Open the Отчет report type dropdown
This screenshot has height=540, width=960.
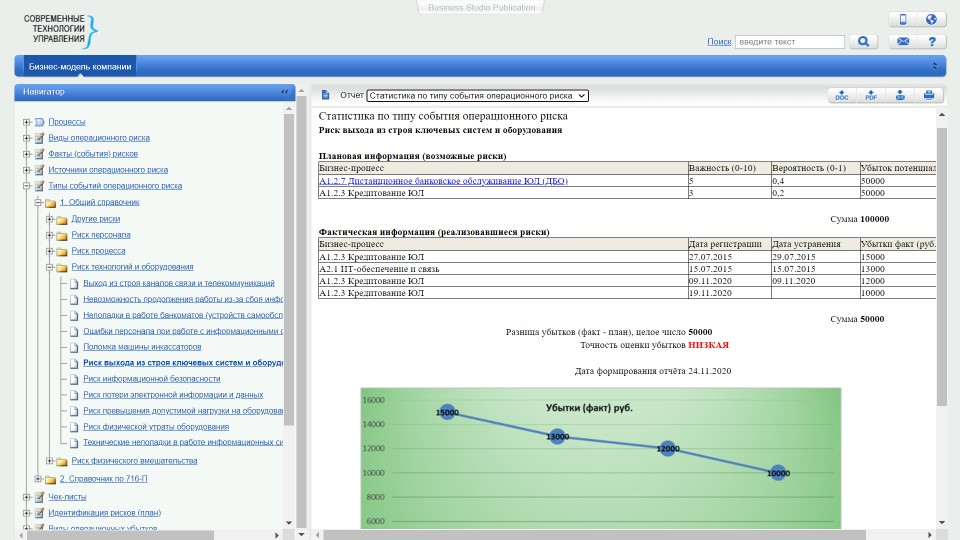coord(477,96)
